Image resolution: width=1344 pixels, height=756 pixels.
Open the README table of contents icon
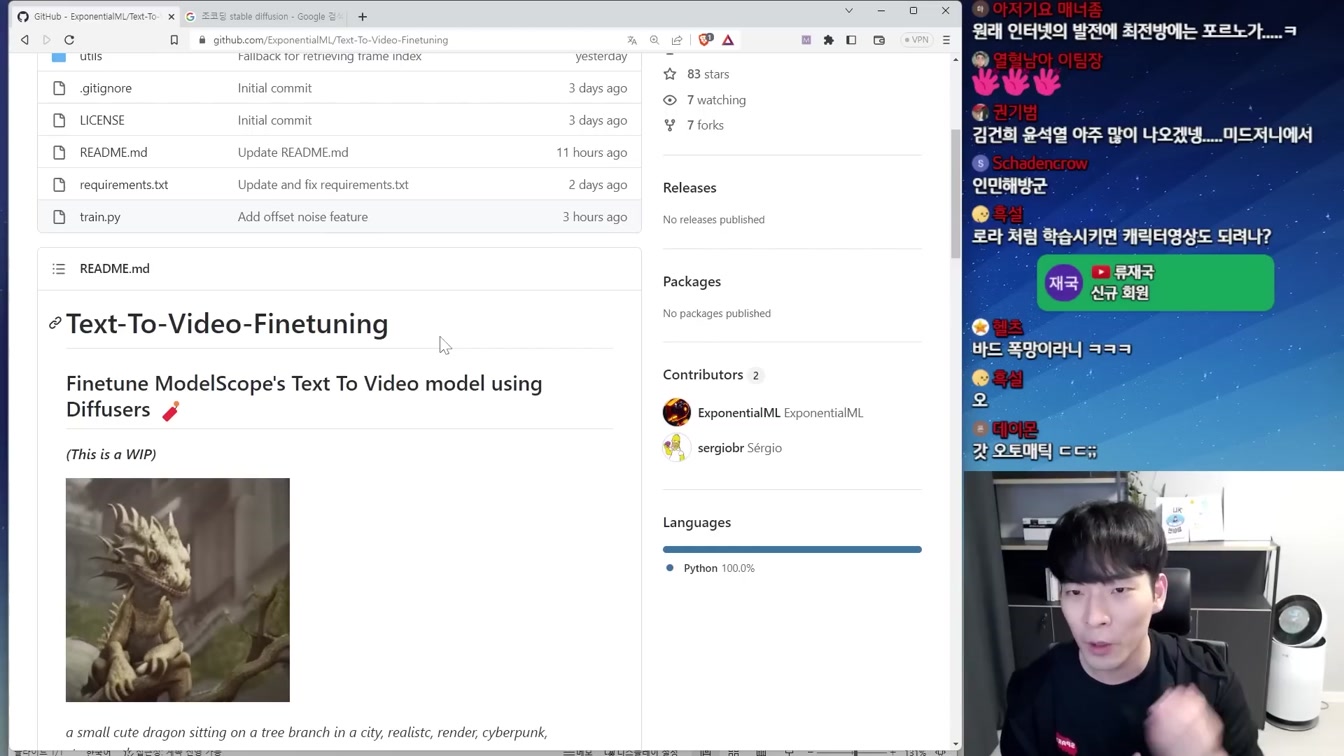coord(59,269)
